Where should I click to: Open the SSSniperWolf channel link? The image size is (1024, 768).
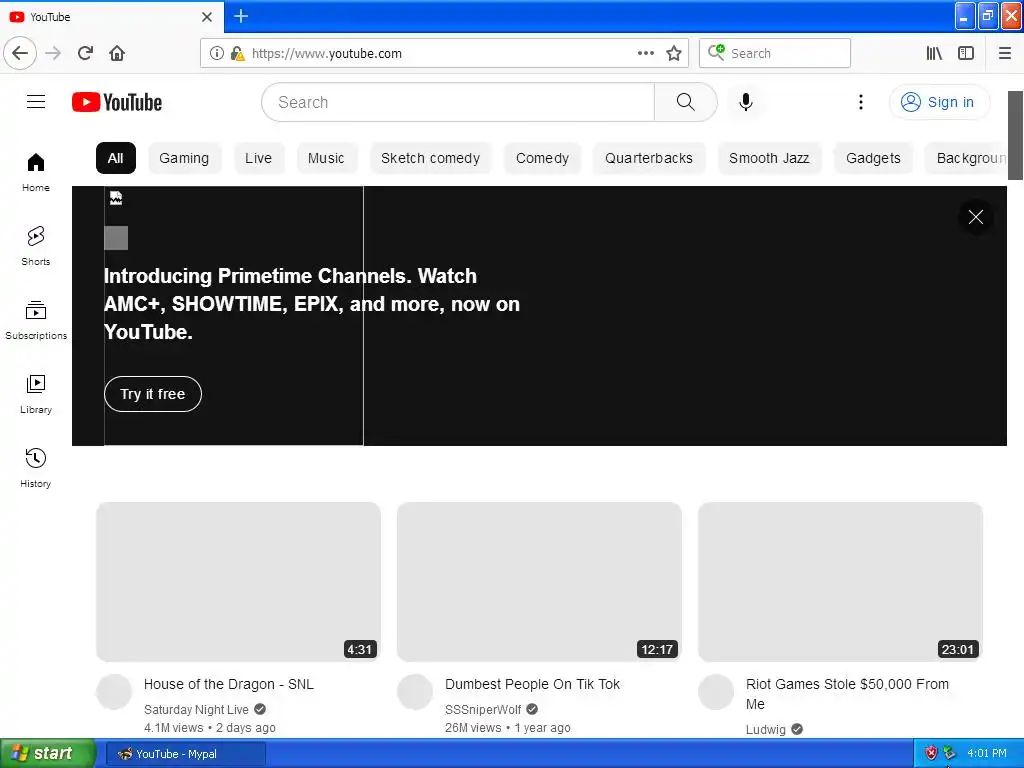click(x=483, y=709)
